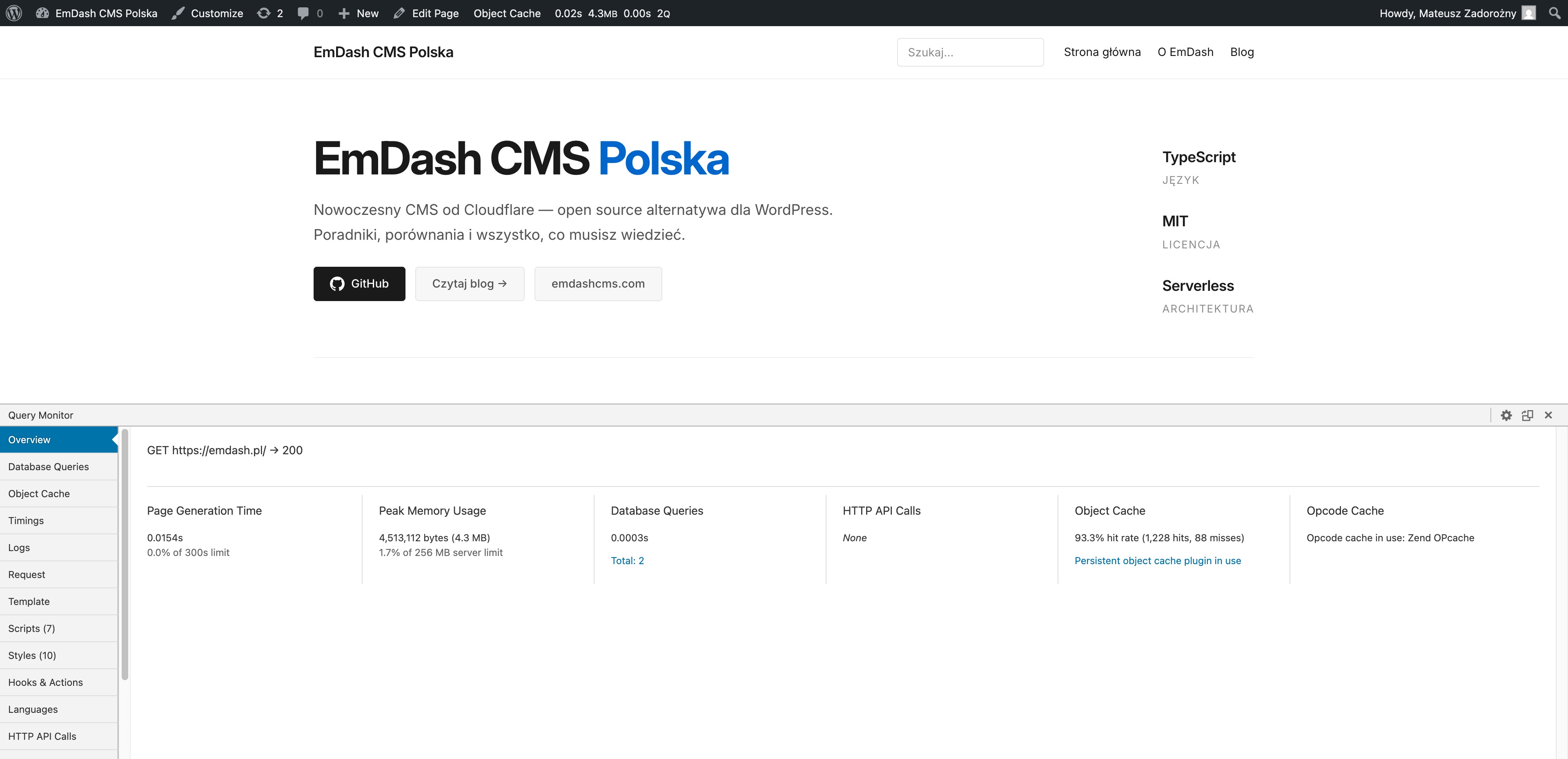Click the GitHub button with octocat icon
Screen dimensions: 1568x759
(x=359, y=283)
